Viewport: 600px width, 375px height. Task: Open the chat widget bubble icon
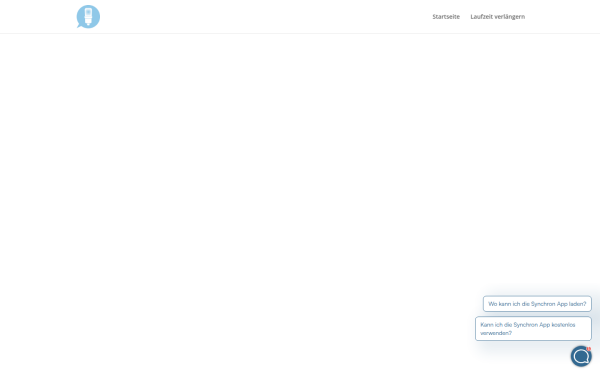tap(581, 356)
